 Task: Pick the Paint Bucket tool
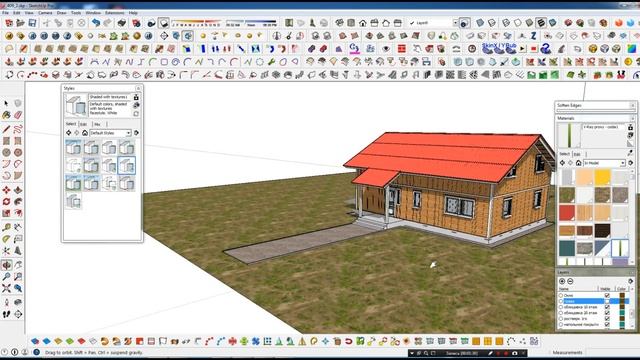pos(6,115)
